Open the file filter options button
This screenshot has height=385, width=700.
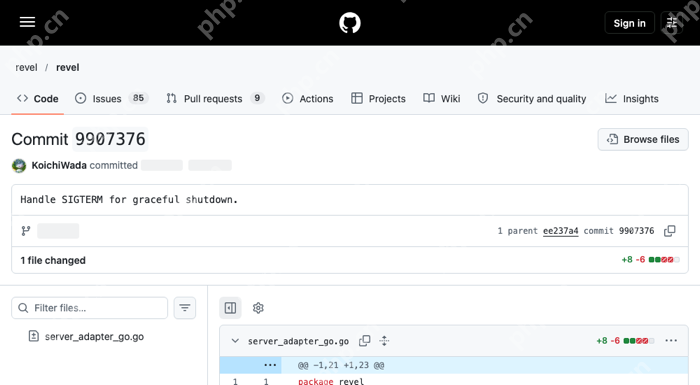click(x=185, y=308)
